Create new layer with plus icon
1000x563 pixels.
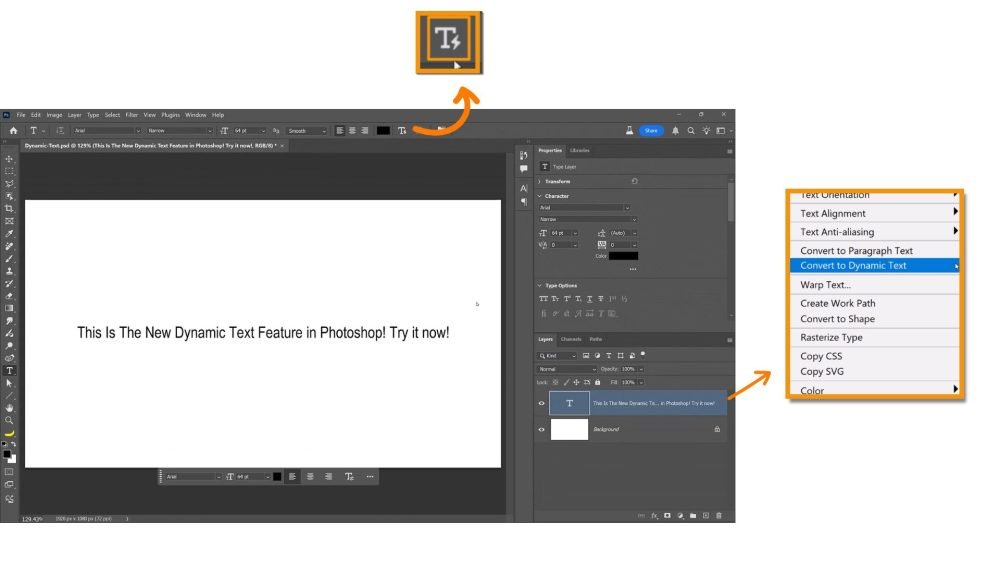(x=705, y=516)
